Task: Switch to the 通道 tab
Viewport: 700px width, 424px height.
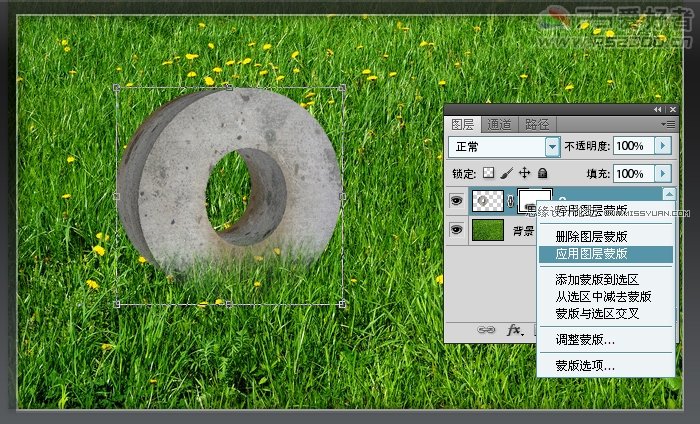Action: (x=499, y=125)
